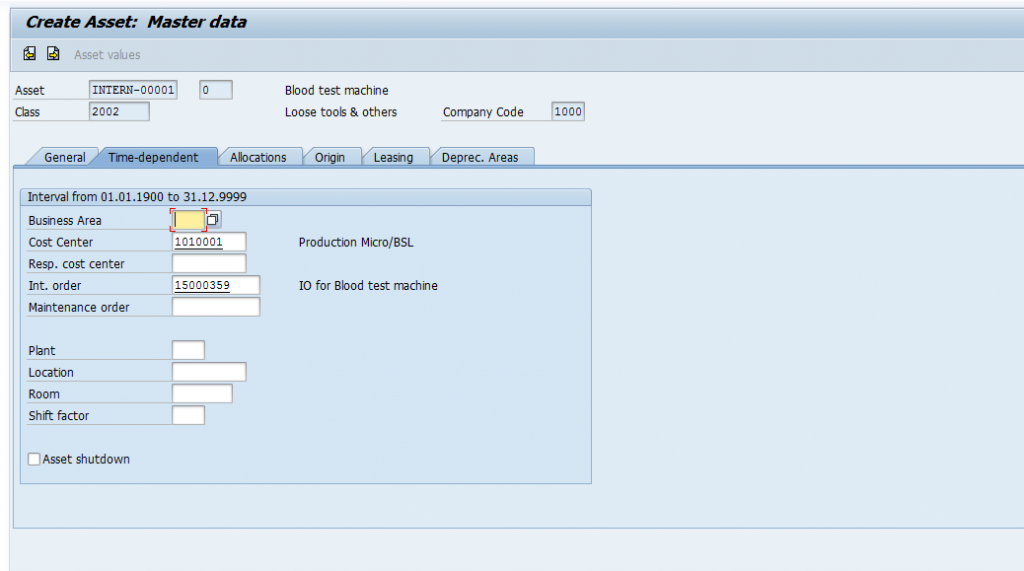Click the asset subnumber field 0
The image size is (1024, 571).
[216, 90]
